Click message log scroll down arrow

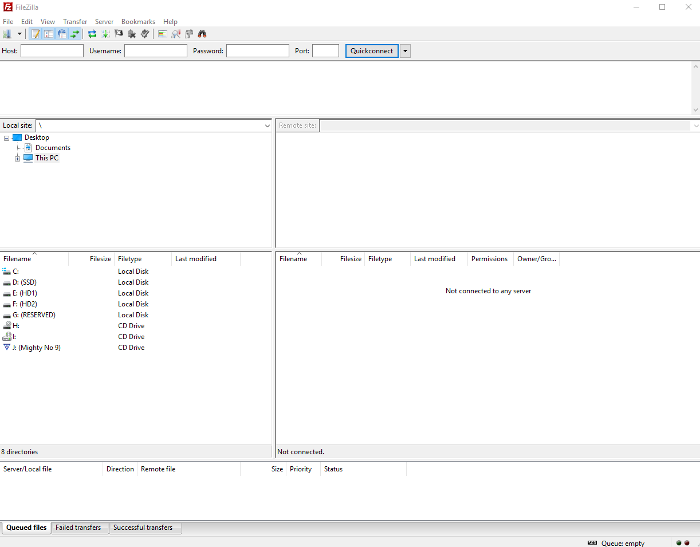click(x=696, y=109)
